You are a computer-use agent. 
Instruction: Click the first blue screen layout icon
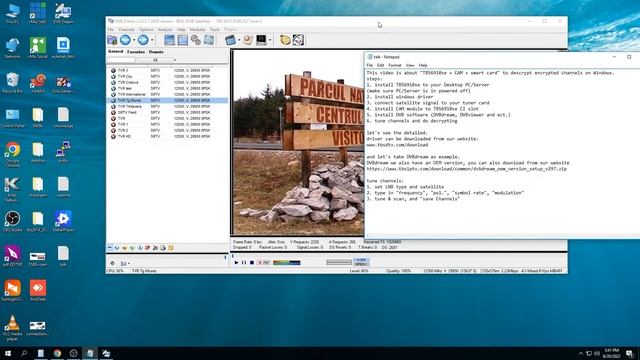coord(169,40)
